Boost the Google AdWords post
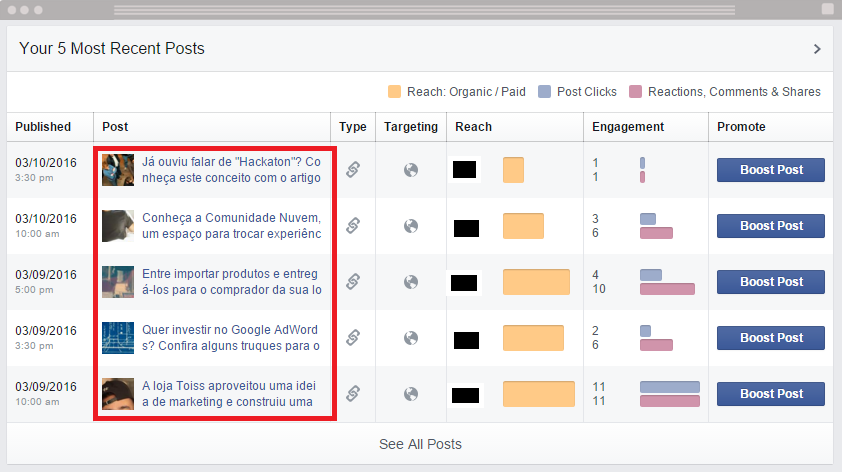The height and width of the screenshot is (472, 842). (x=771, y=338)
